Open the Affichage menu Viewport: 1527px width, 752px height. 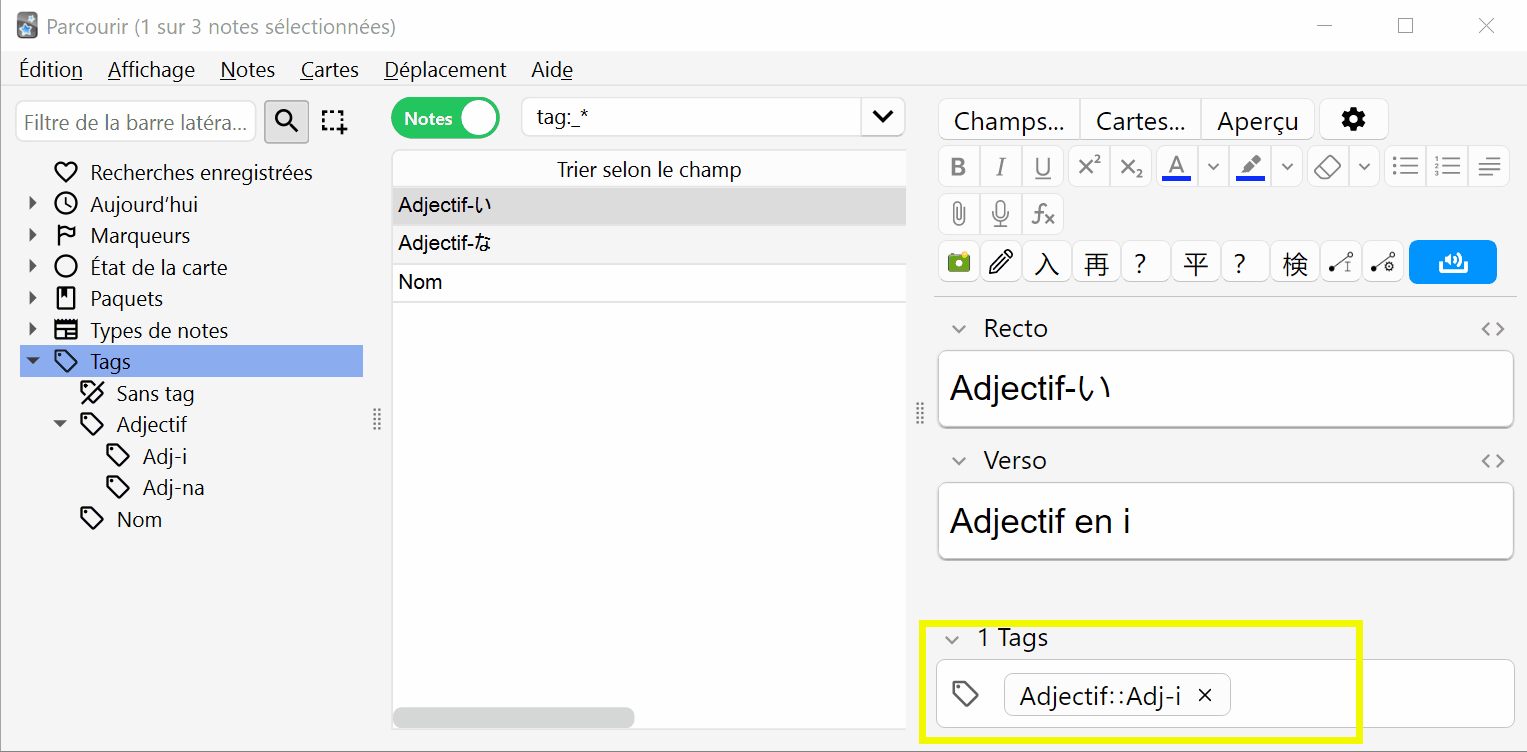pos(151,70)
